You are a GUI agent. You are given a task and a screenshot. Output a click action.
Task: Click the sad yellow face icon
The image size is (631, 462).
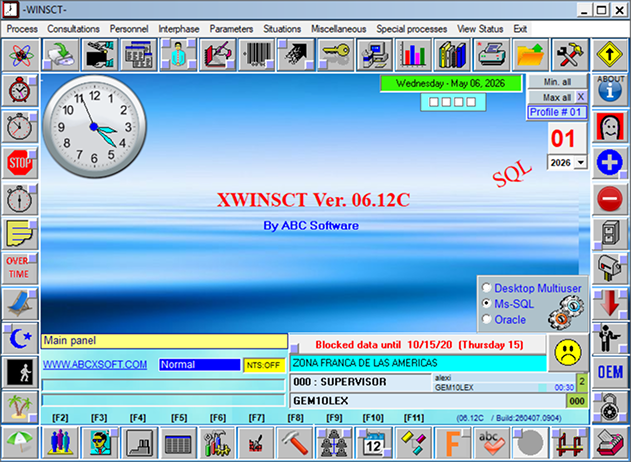[568, 353]
